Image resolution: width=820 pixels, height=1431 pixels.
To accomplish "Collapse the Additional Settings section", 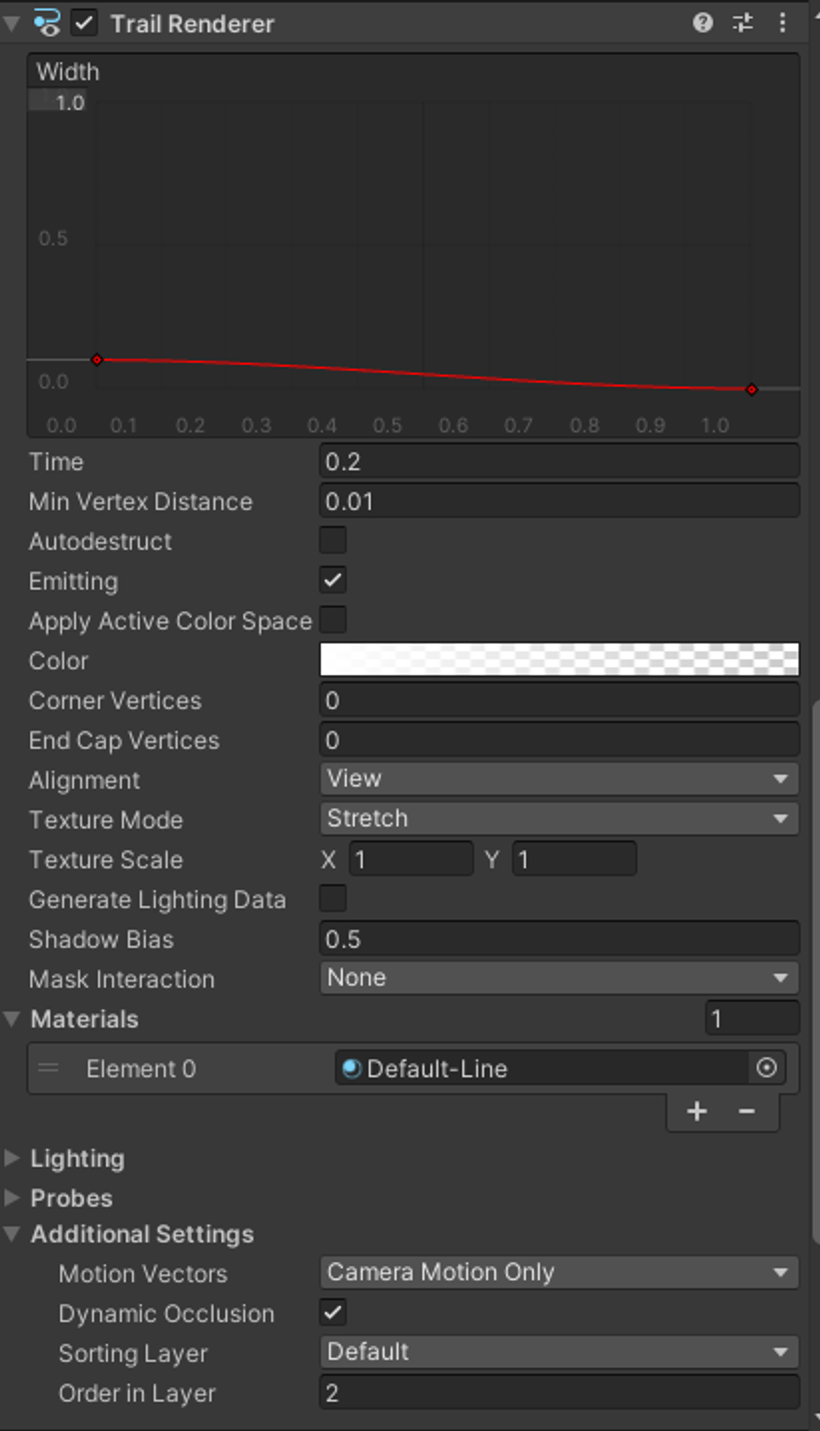I will click(x=12, y=1234).
